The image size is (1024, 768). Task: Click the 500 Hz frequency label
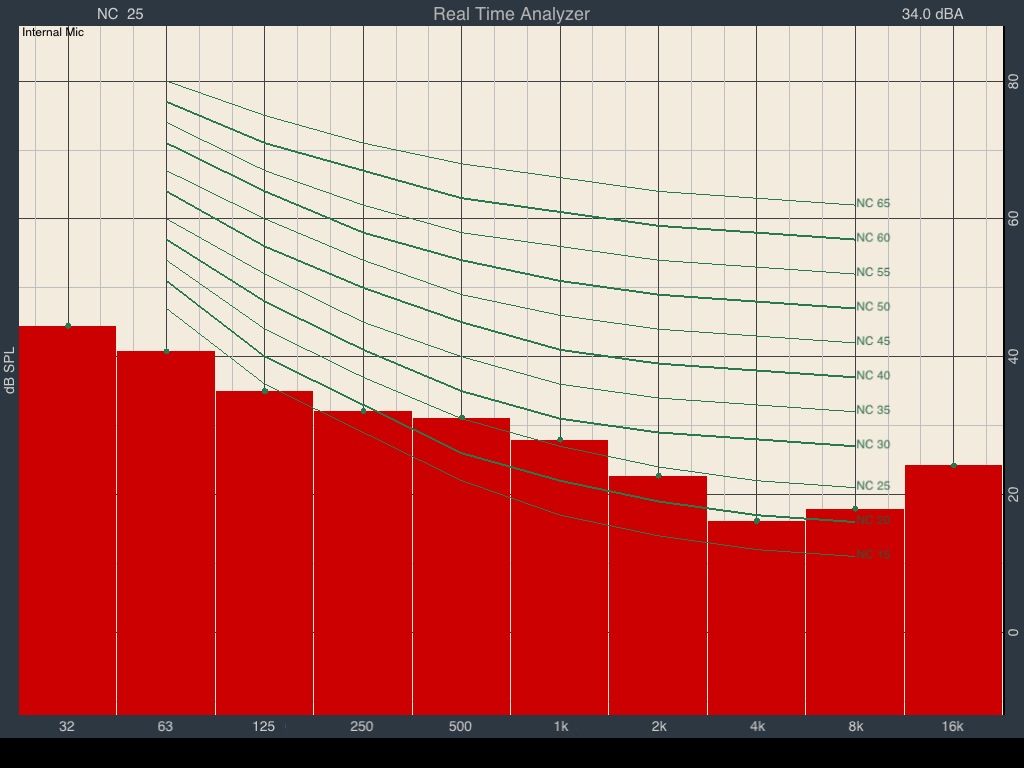pyautogui.click(x=460, y=726)
